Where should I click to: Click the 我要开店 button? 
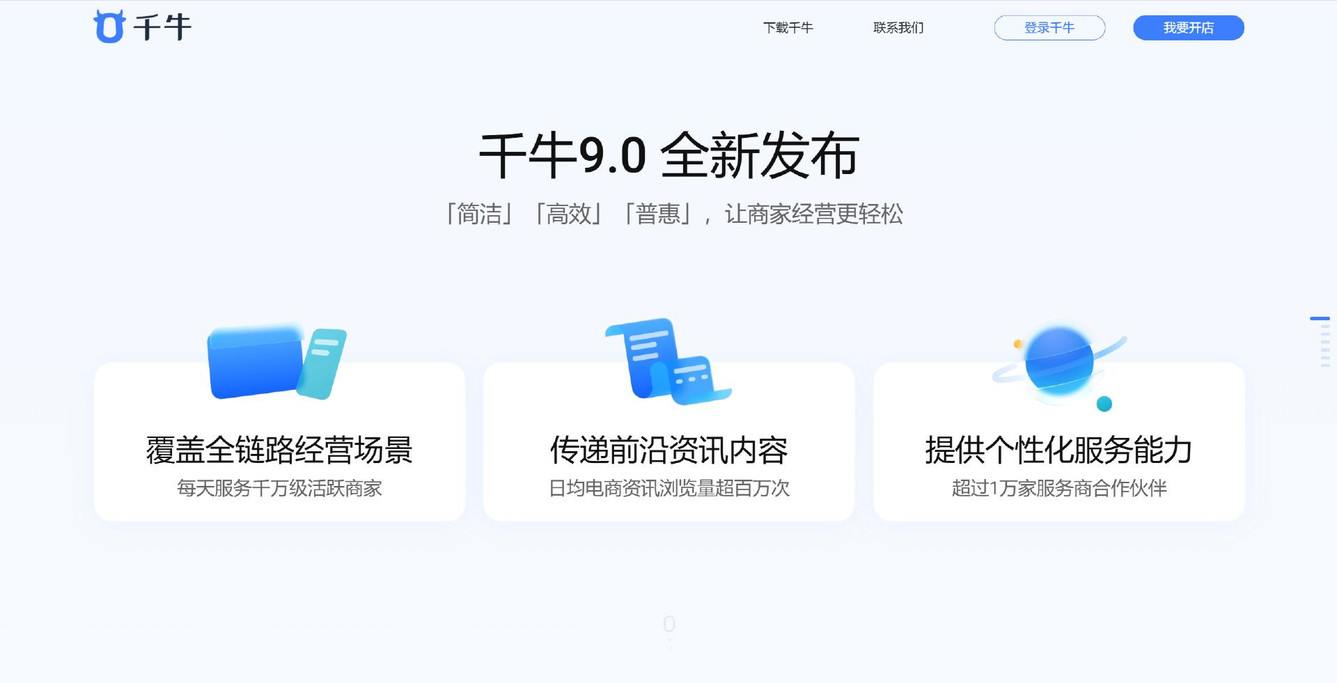[x=1188, y=28]
